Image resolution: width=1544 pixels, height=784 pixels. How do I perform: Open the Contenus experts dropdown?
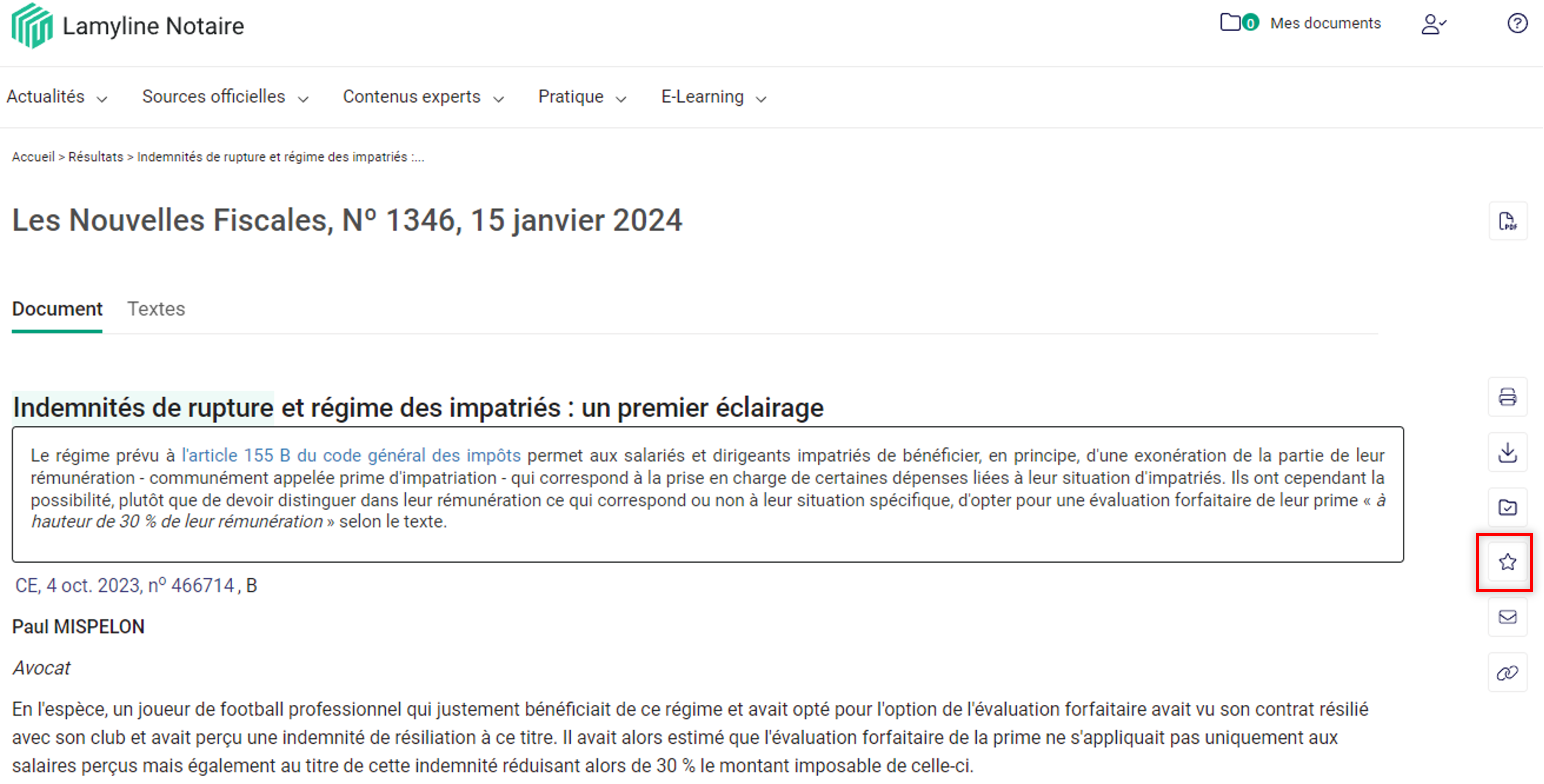click(x=423, y=97)
